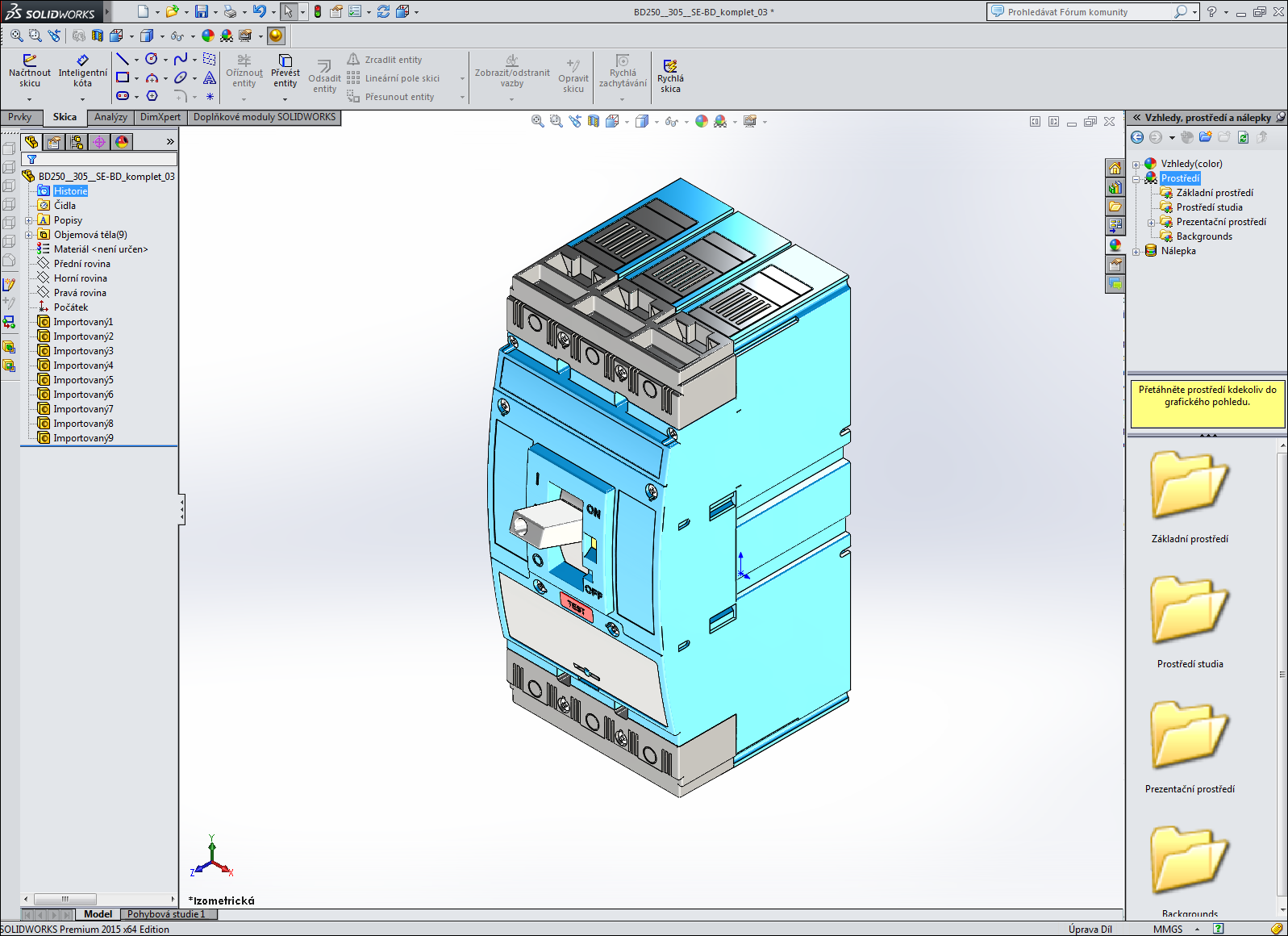Toggle the RealView golden sphere button
The width and height of the screenshot is (1288, 936).
tap(277, 36)
